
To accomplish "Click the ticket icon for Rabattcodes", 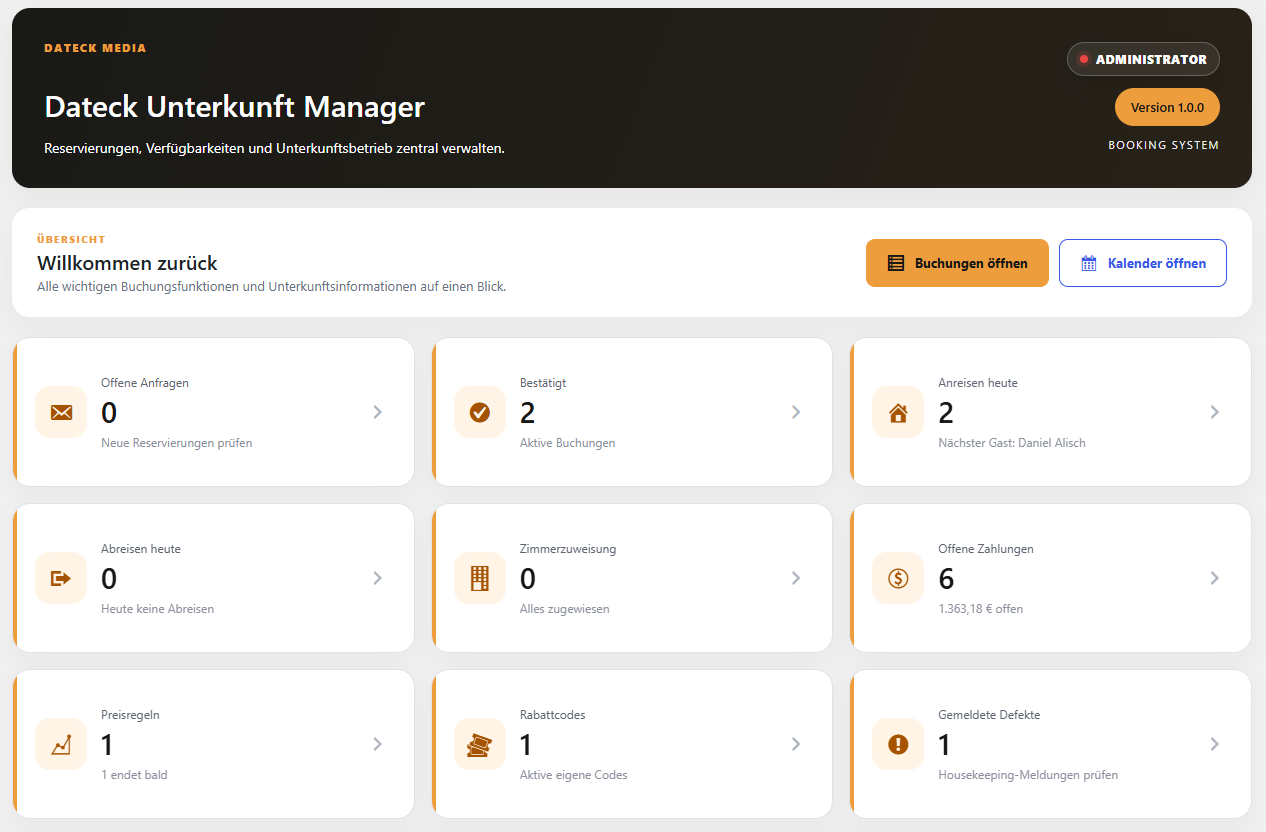I will pos(480,745).
